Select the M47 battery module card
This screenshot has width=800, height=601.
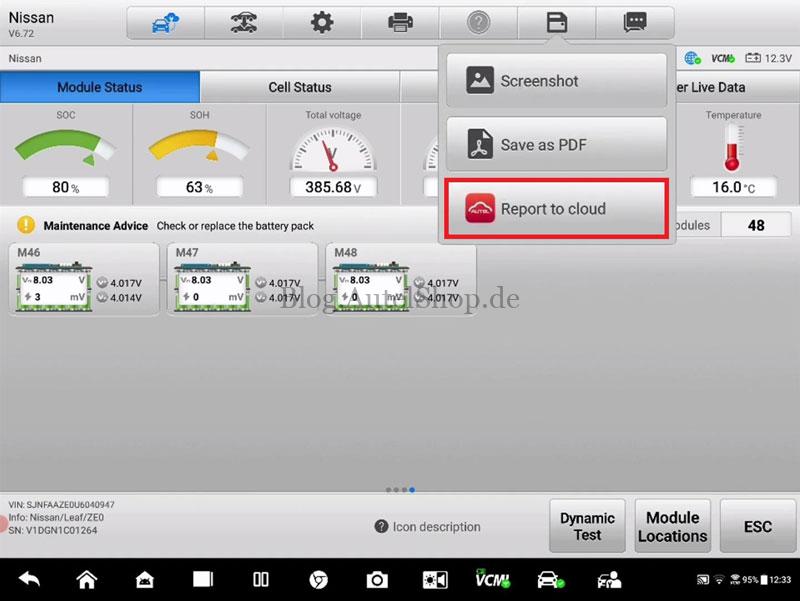click(242, 279)
